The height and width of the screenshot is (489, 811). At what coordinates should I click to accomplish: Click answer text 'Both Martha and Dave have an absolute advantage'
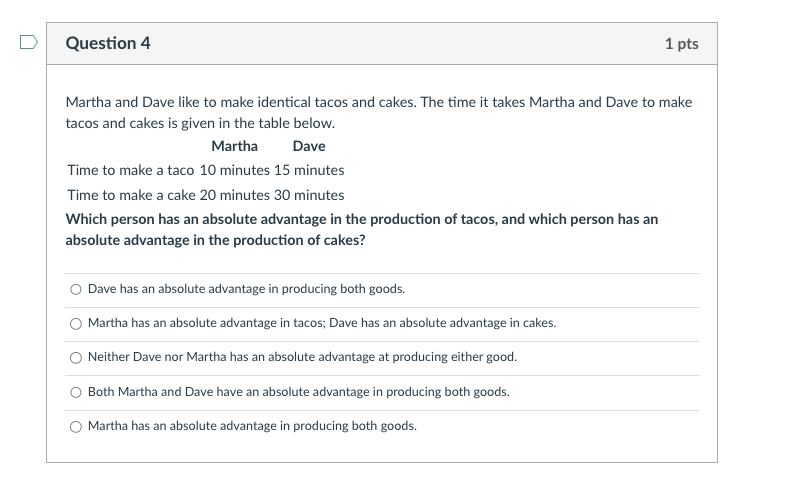[298, 392]
